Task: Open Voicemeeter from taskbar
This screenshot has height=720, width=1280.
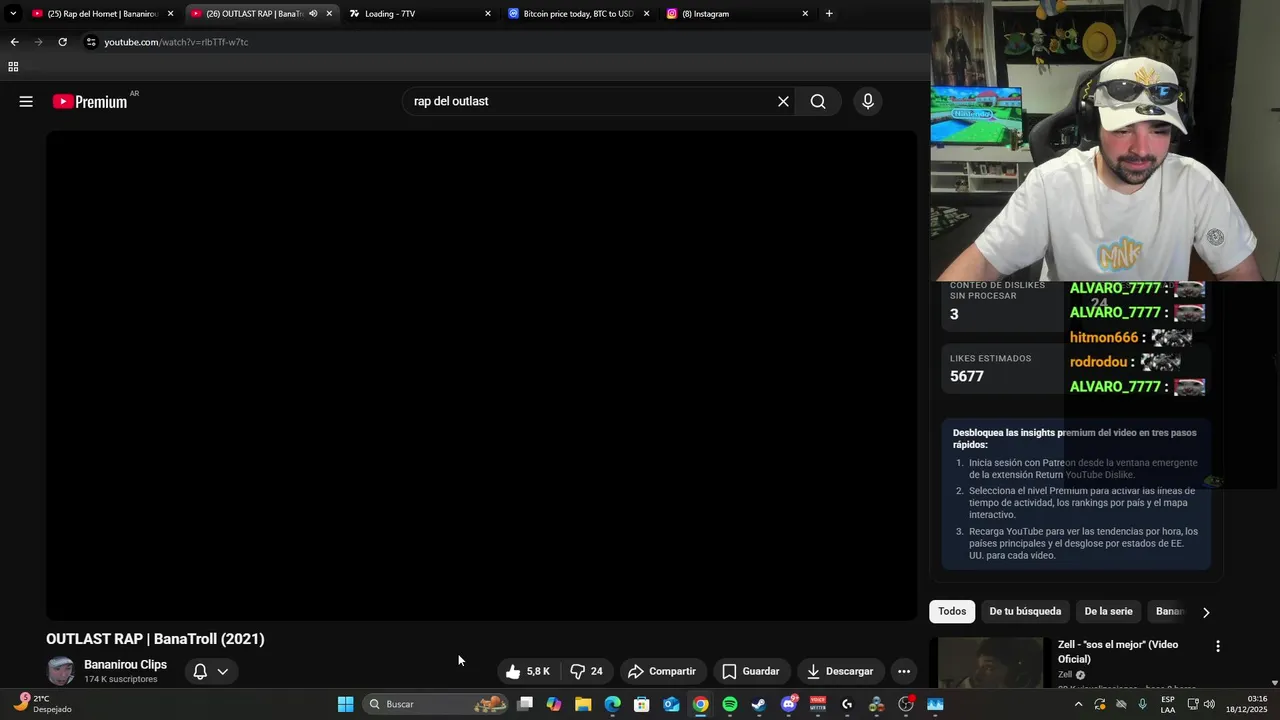Action: click(818, 704)
